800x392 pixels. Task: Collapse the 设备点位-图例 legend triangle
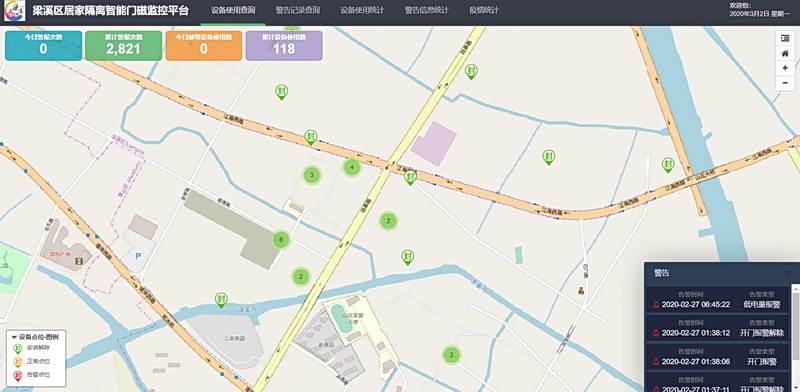[14, 337]
